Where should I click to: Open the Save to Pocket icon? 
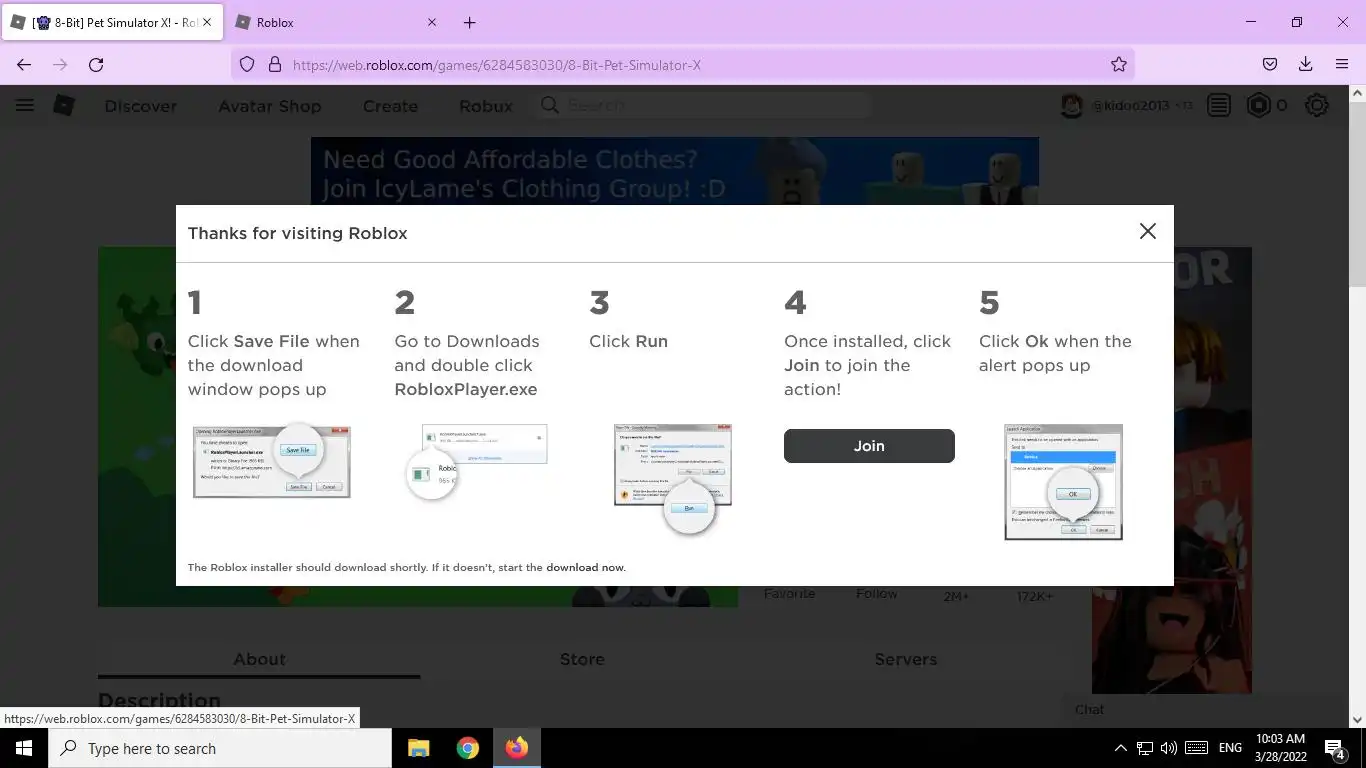(x=1269, y=64)
